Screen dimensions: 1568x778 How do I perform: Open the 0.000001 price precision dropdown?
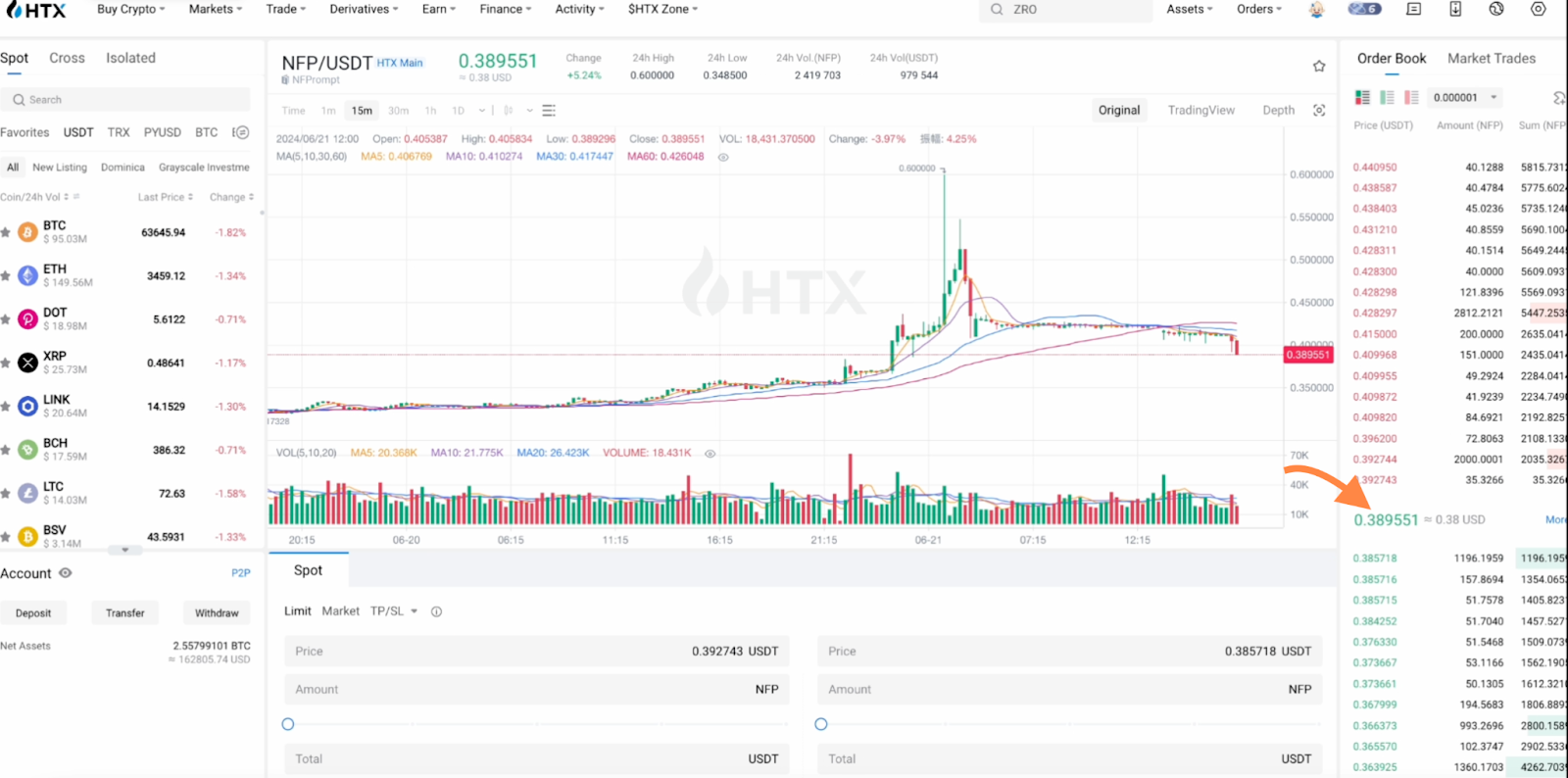coord(1464,97)
